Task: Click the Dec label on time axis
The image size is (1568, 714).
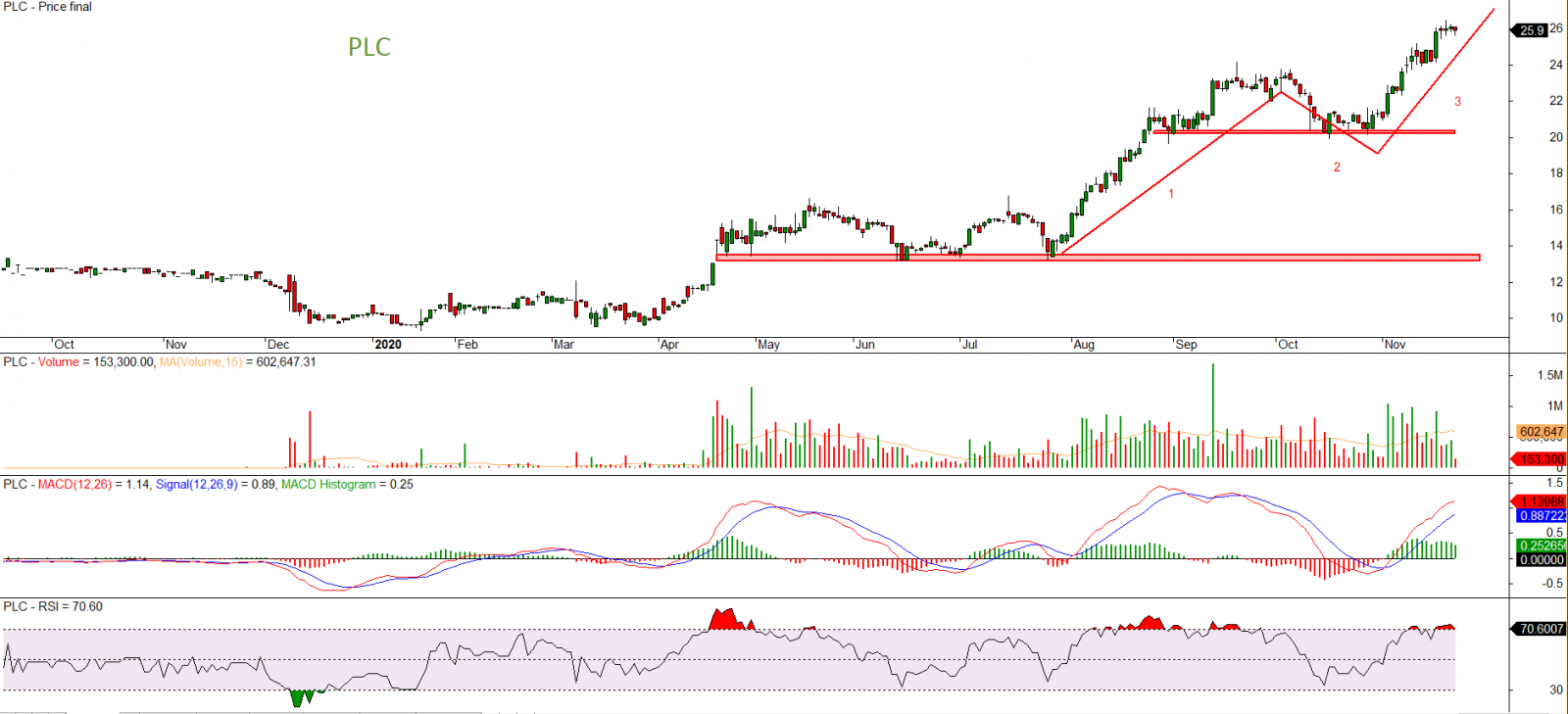Action: pyautogui.click(x=278, y=345)
